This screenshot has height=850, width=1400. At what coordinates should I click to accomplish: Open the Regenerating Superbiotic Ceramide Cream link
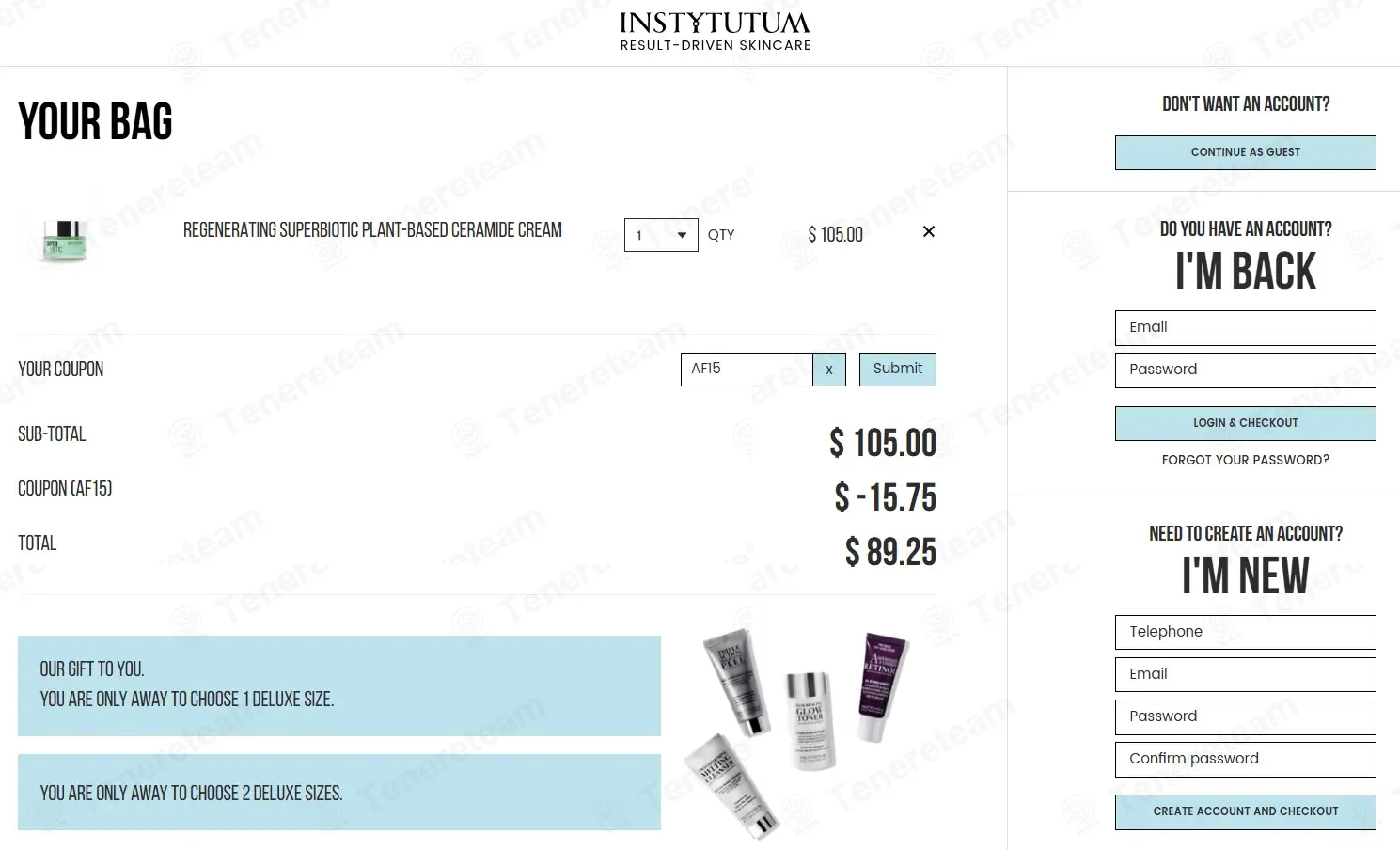tap(372, 230)
